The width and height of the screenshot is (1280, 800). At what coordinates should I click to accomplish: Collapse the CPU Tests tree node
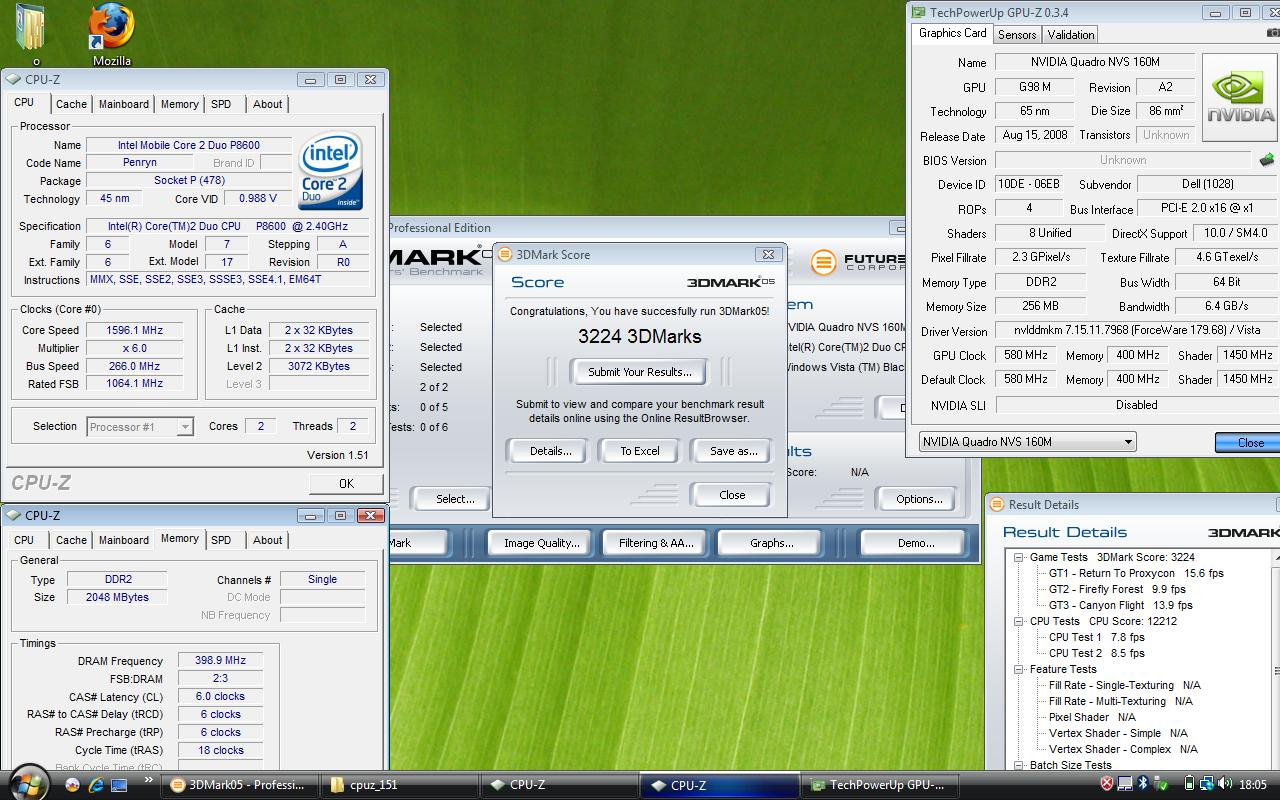tap(1018, 621)
